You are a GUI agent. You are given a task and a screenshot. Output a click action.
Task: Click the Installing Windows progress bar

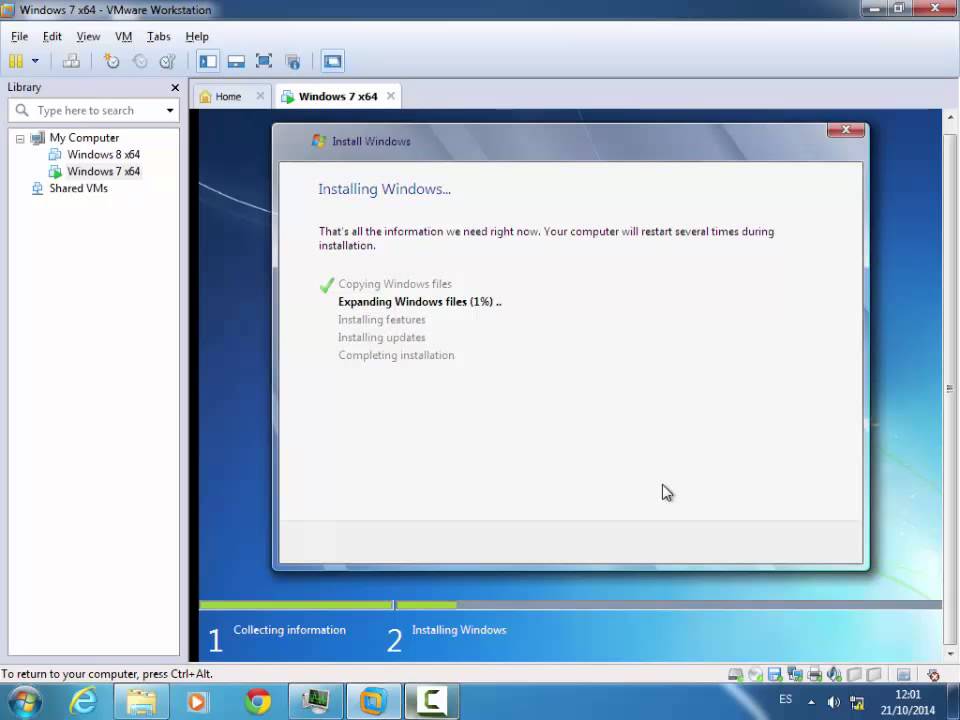(669, 605)
